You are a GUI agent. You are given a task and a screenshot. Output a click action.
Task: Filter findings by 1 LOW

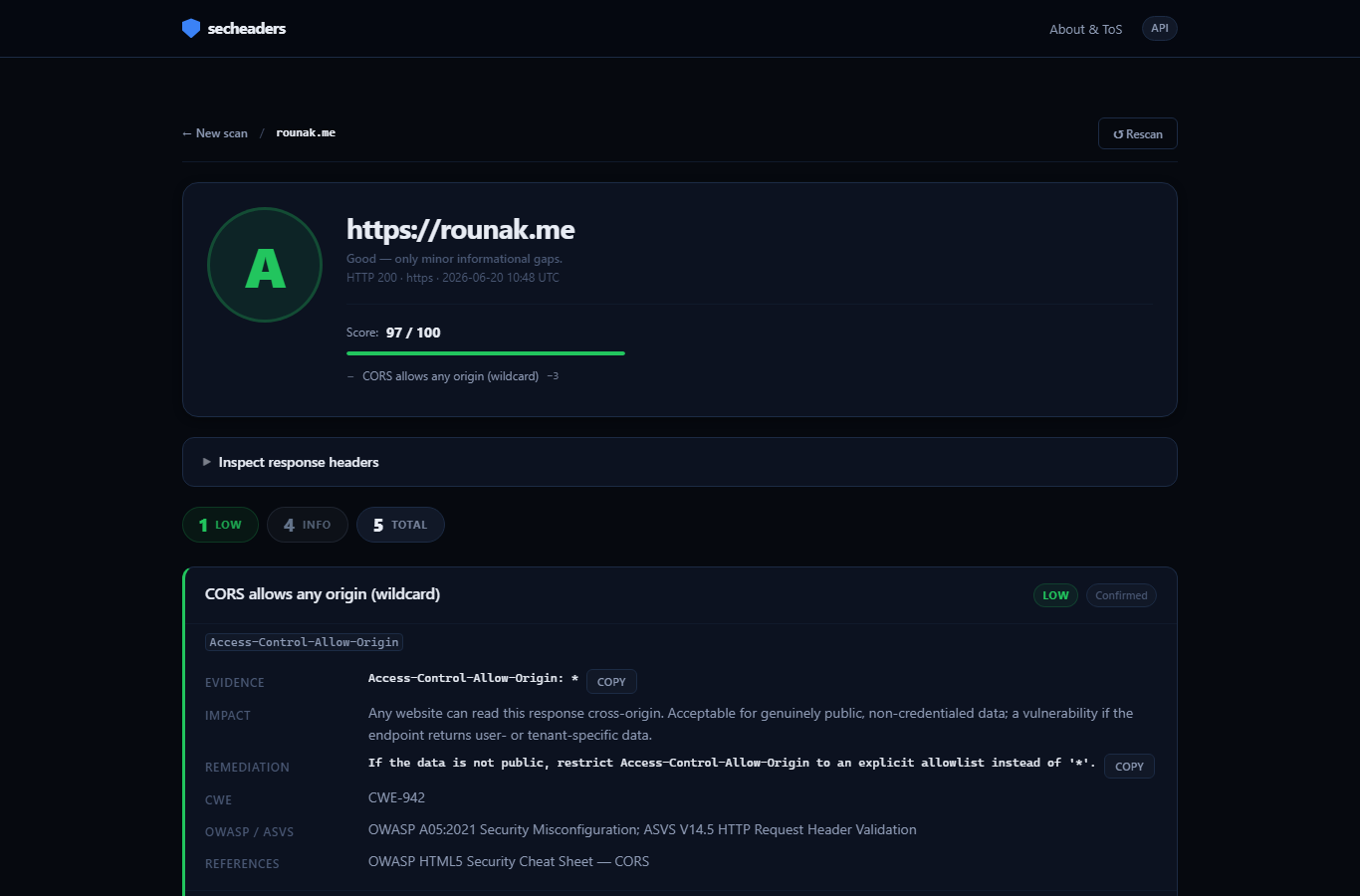[x=220, y=525]
